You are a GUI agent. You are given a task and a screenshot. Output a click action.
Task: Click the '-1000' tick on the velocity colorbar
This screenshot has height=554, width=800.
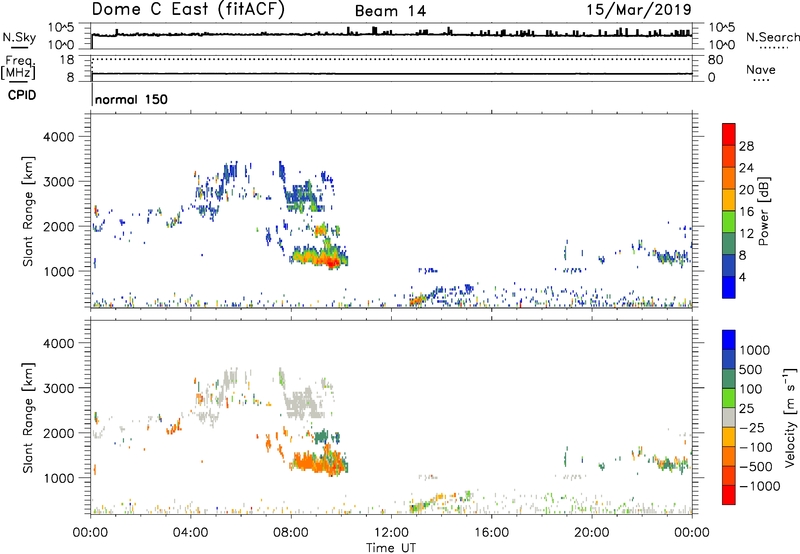[760, 486]
